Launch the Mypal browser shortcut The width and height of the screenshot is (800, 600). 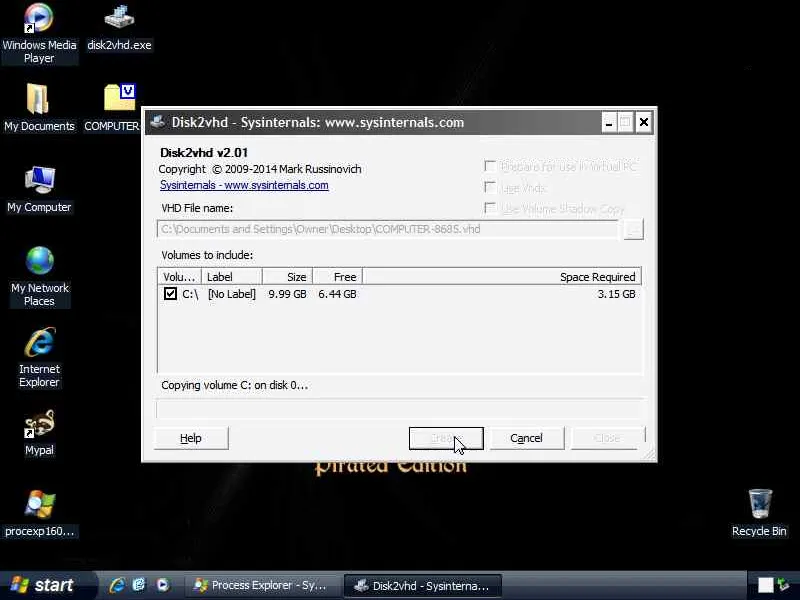(39, 432)
